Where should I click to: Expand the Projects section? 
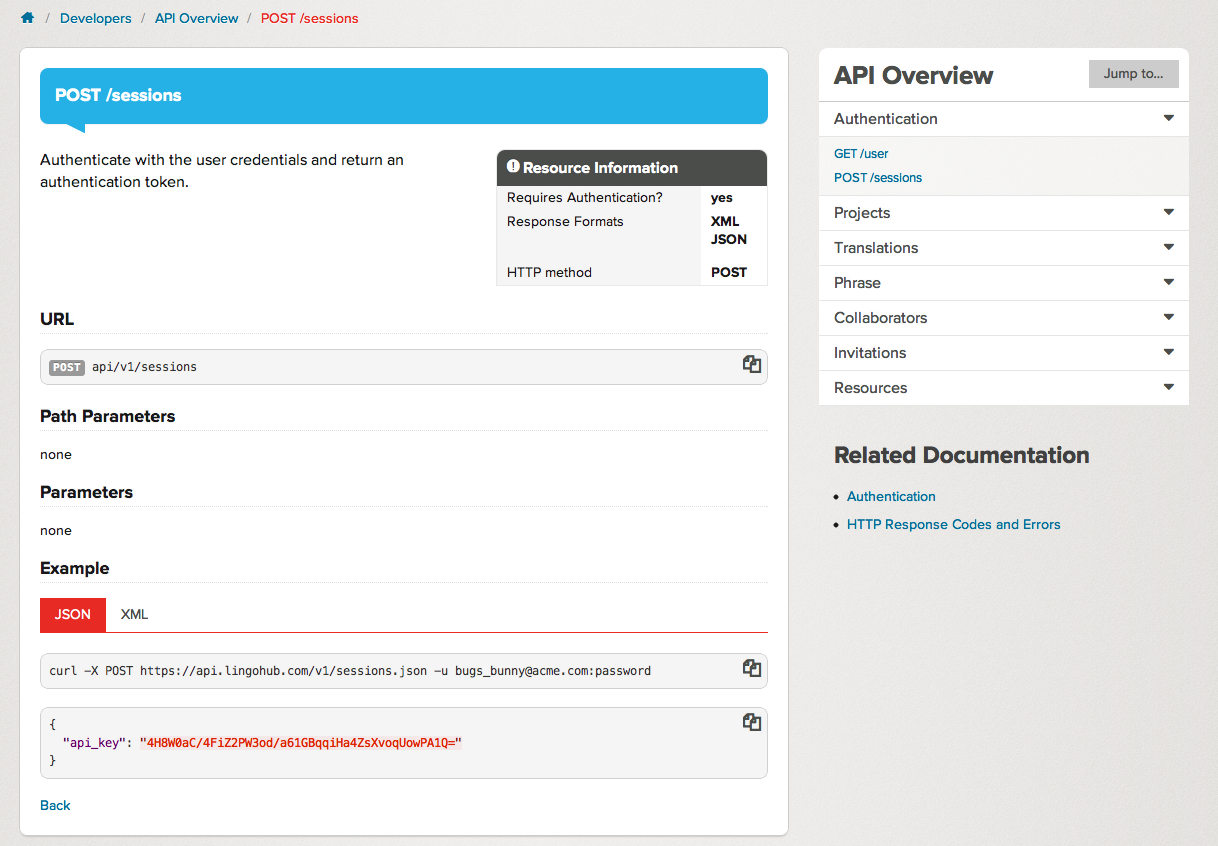tap(1168, 213)
